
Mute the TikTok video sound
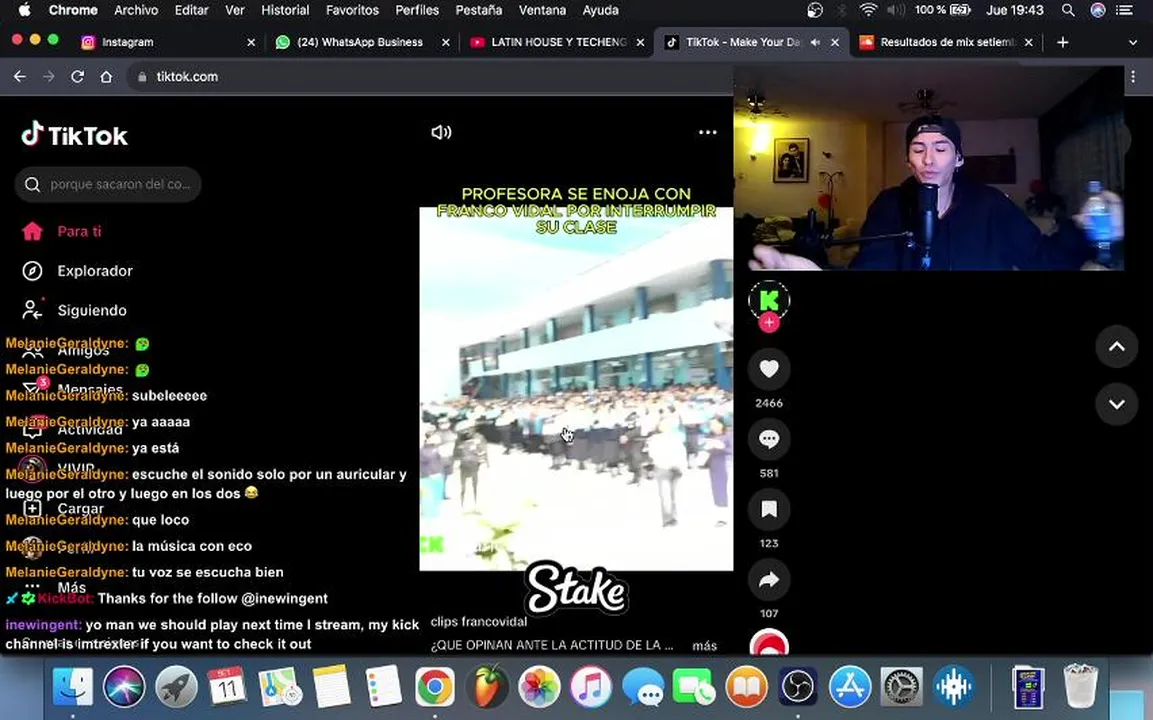click(441, 132)
